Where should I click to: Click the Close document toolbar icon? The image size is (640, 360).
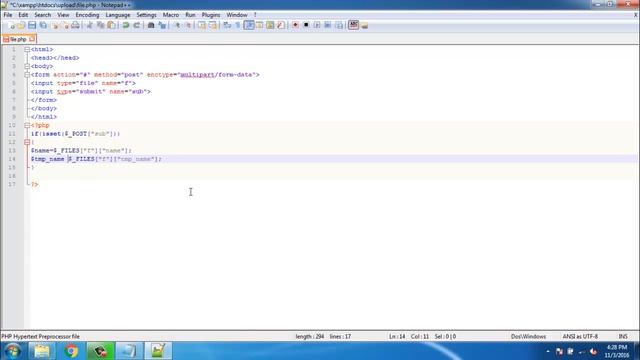[55, 25]
